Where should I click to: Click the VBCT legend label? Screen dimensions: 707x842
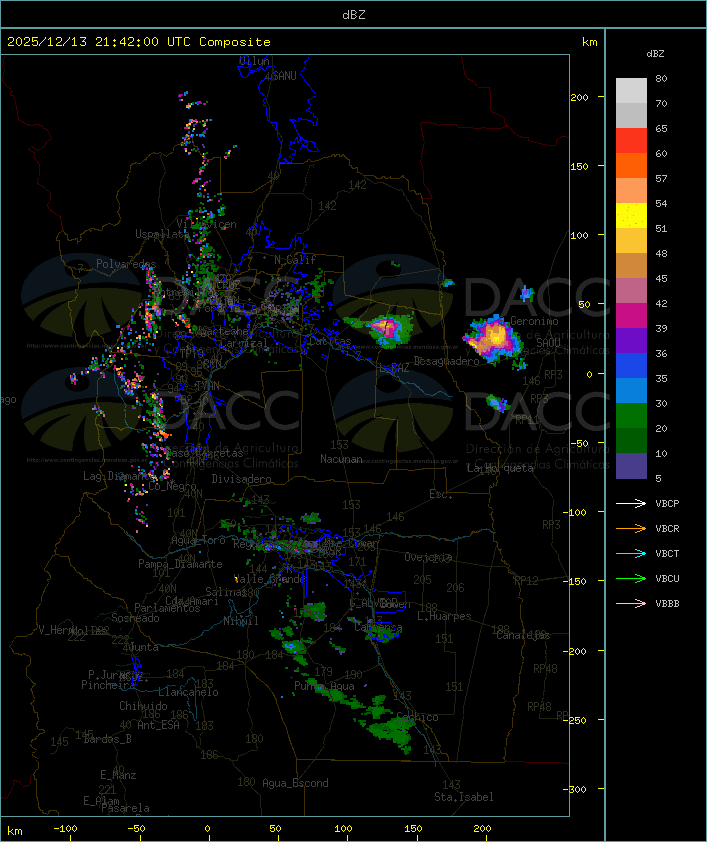[x=667, y=553]
